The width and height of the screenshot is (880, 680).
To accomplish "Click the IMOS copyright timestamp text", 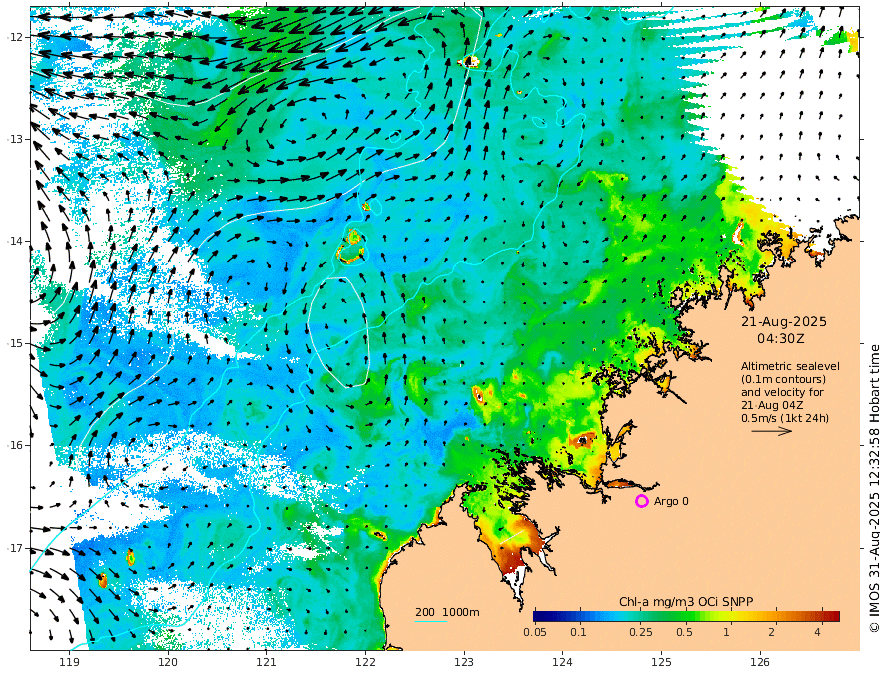I will 873,488.
